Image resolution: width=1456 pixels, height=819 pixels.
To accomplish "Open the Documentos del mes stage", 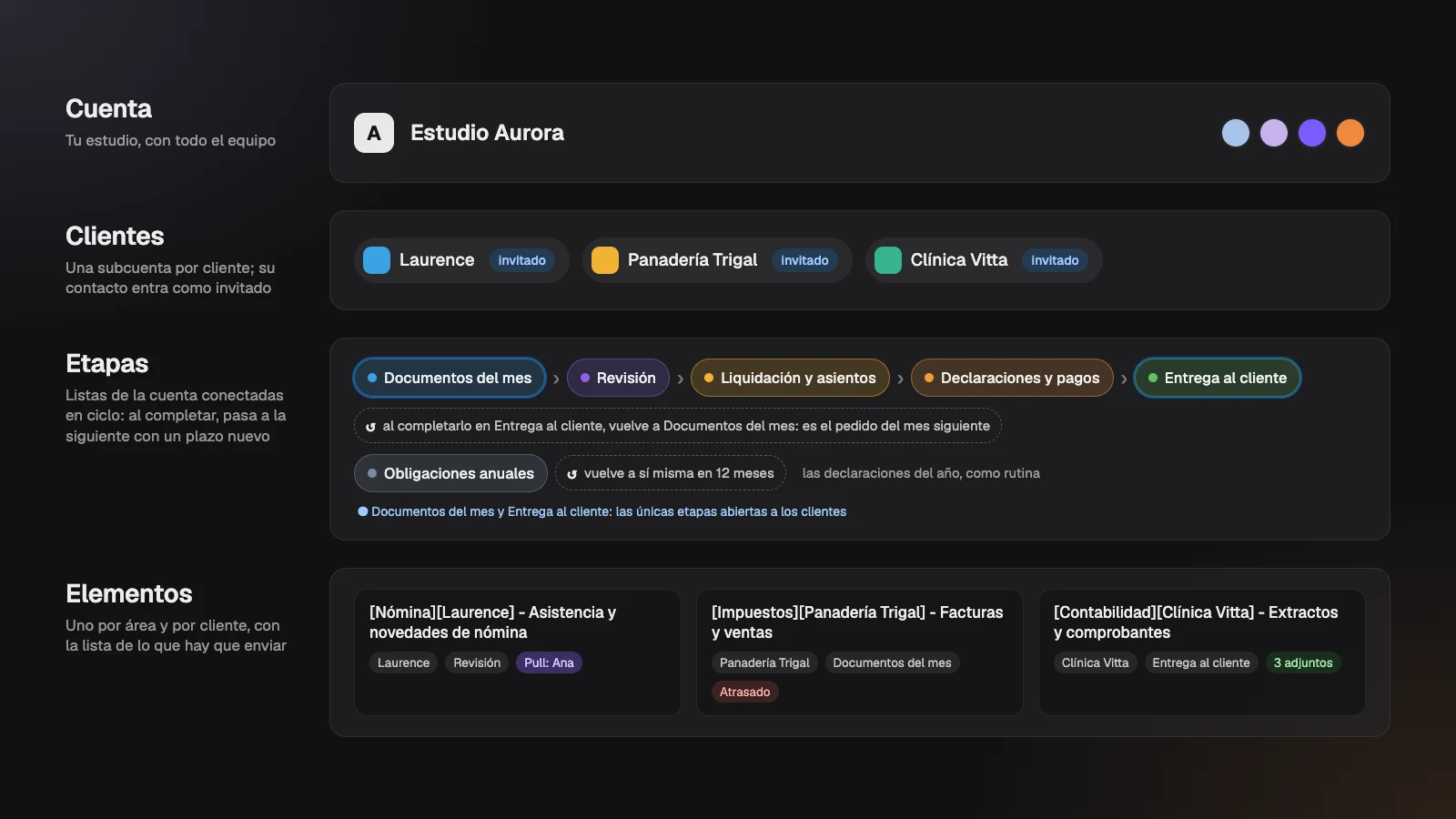I will coord(450,378).
